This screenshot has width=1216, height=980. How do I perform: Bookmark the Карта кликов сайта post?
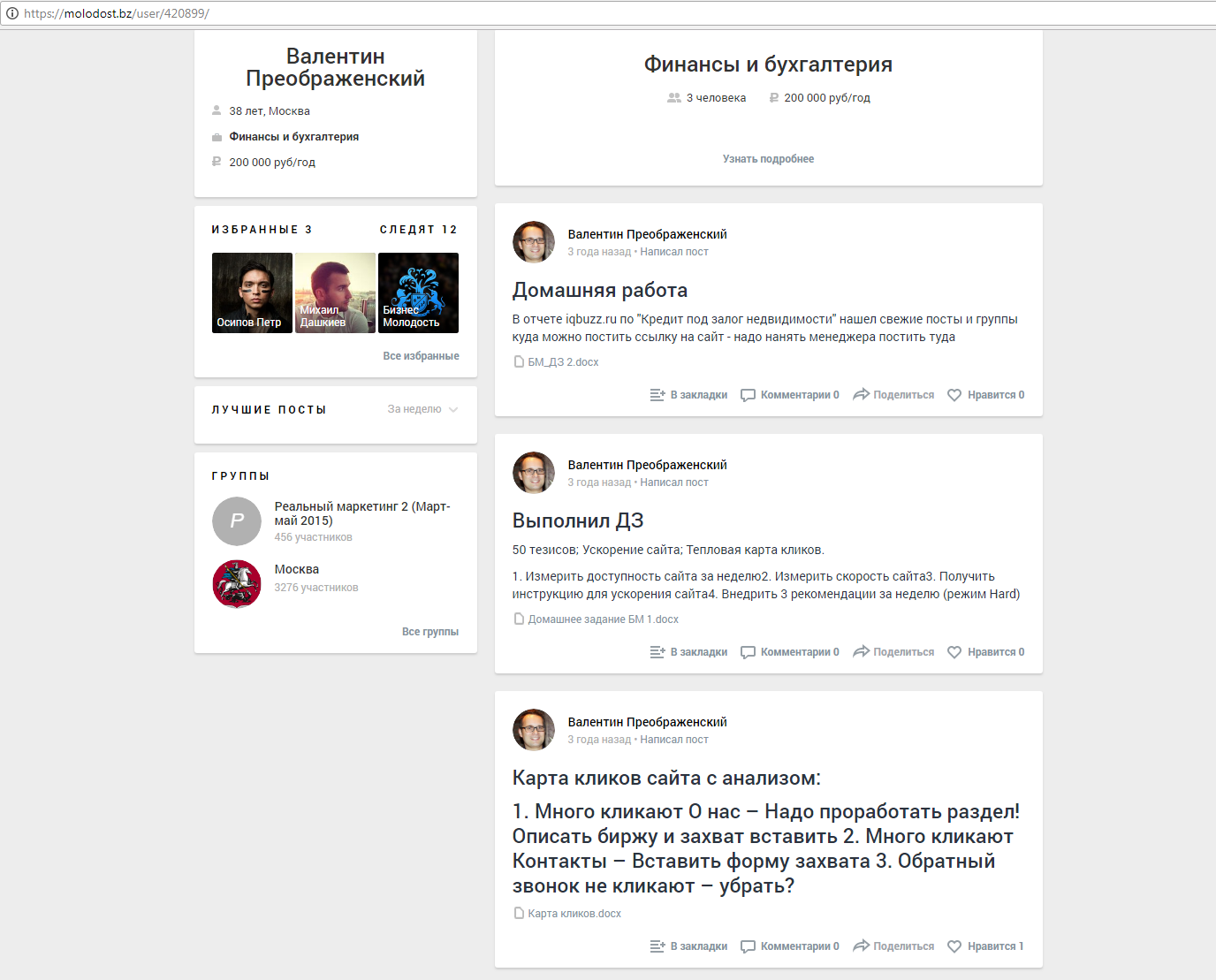(x=688, y=946)
